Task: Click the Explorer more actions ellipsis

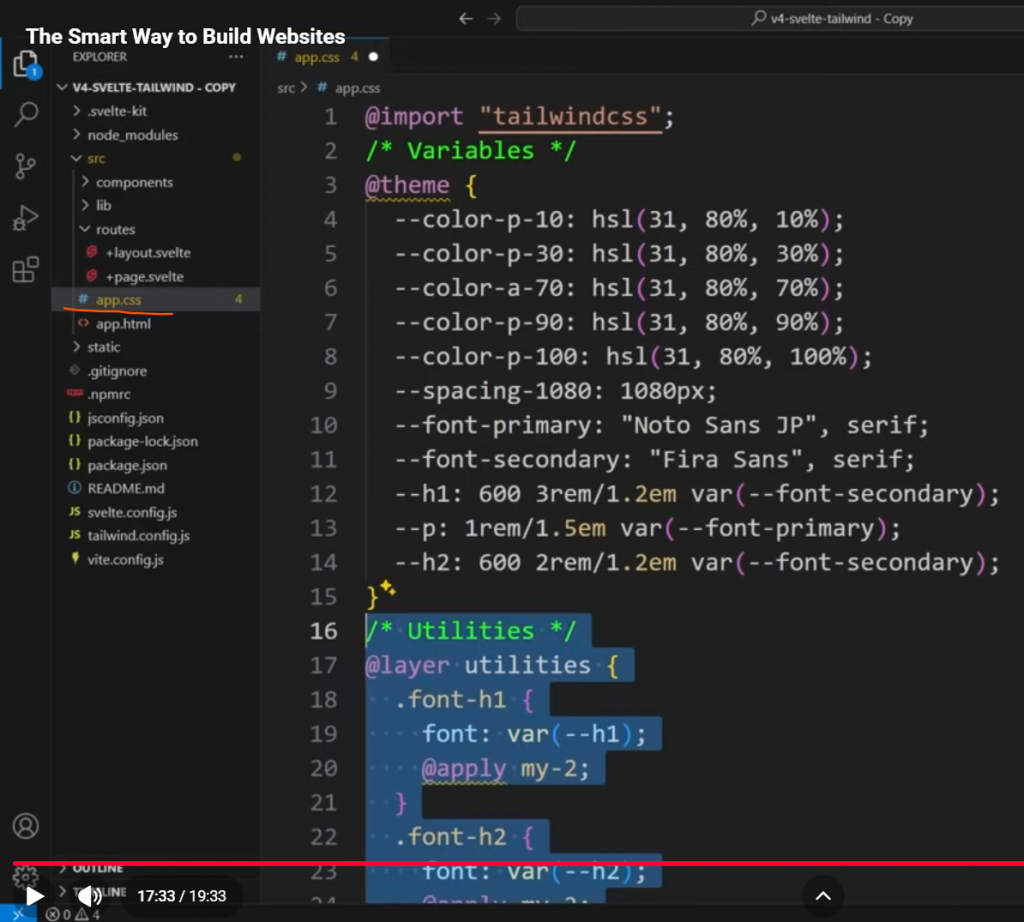Action: click(236, 57)
